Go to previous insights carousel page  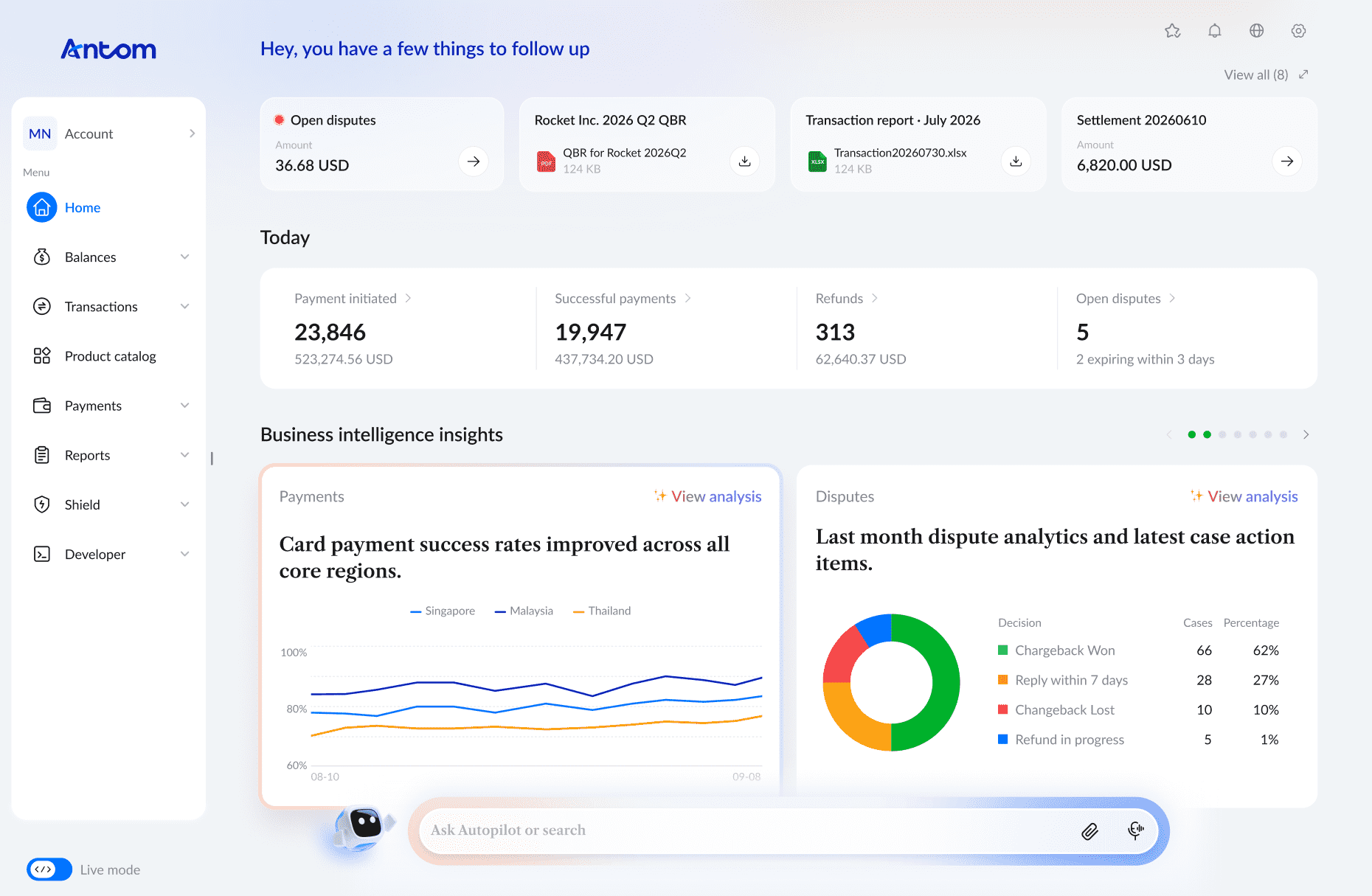point(1169,434)
